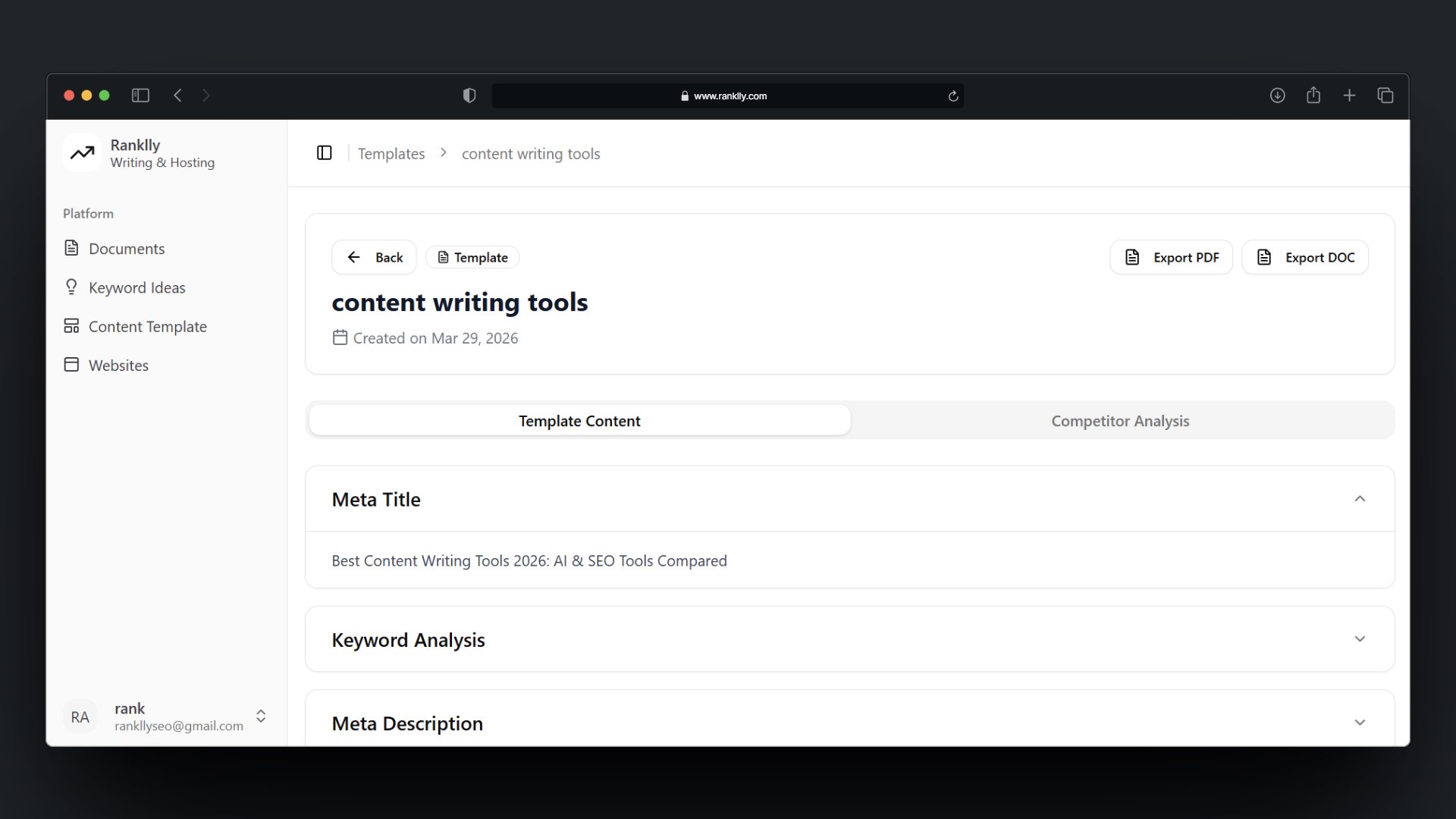Click the browser forward arrow
The image size is (1456, 819).
pyautogui.click(x=206, y=96)
